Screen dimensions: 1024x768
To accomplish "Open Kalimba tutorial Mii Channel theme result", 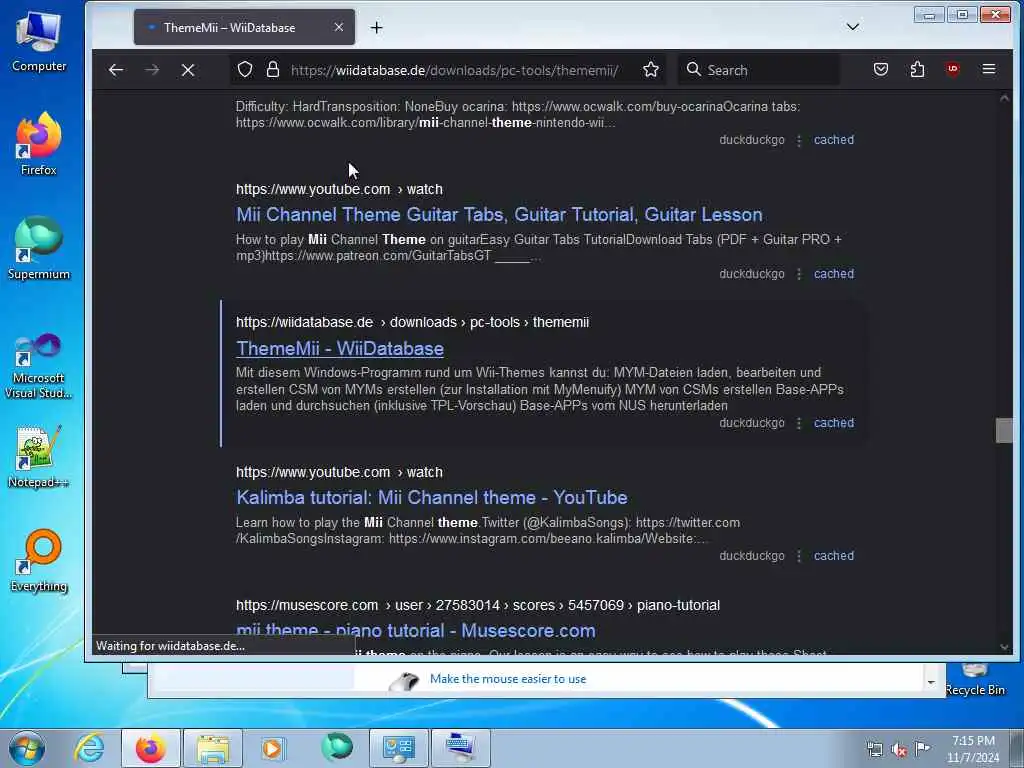I will 432,497.
